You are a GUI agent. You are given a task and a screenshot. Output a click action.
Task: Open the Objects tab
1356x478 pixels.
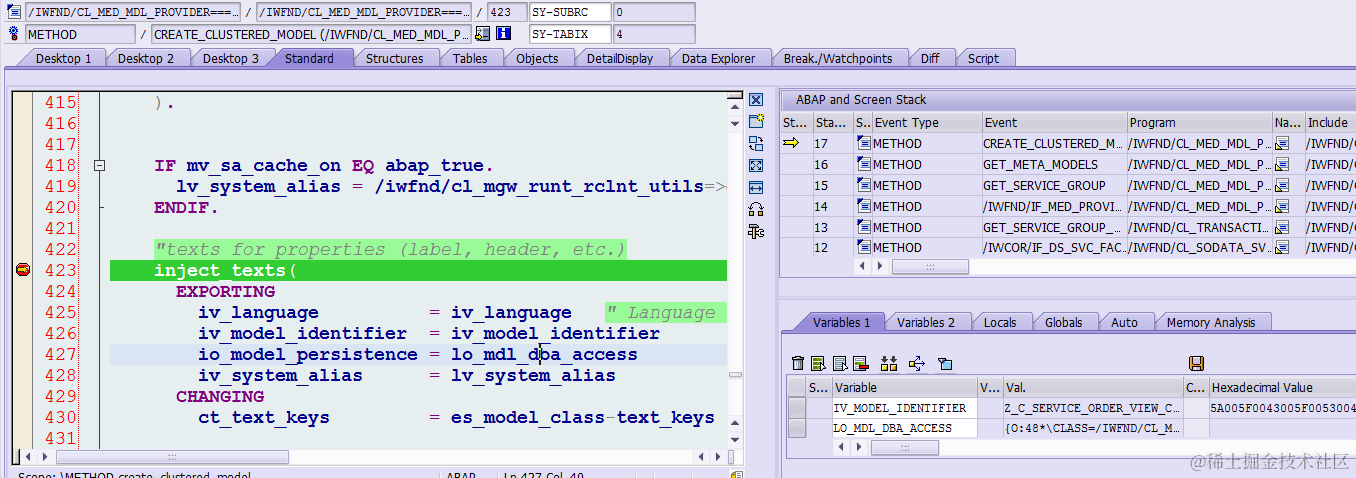coord(537,58)
